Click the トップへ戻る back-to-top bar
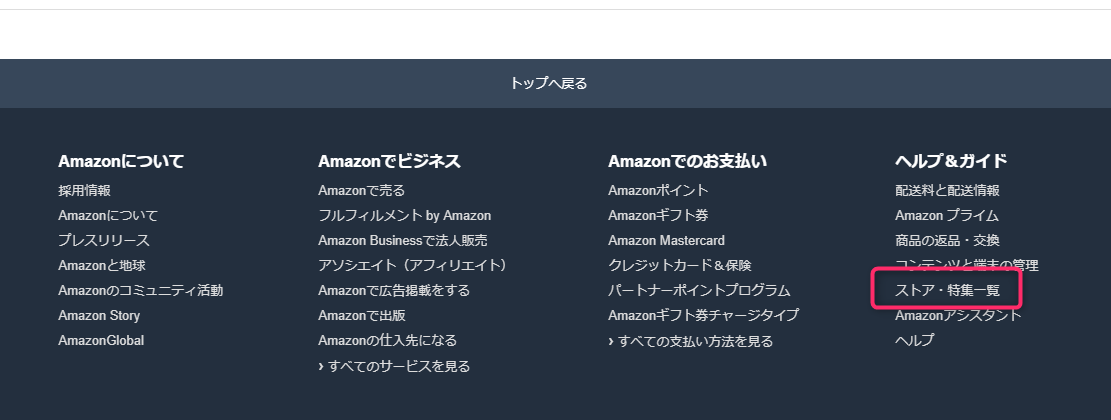Screen dimensions: 1111x420 [548, 83]
